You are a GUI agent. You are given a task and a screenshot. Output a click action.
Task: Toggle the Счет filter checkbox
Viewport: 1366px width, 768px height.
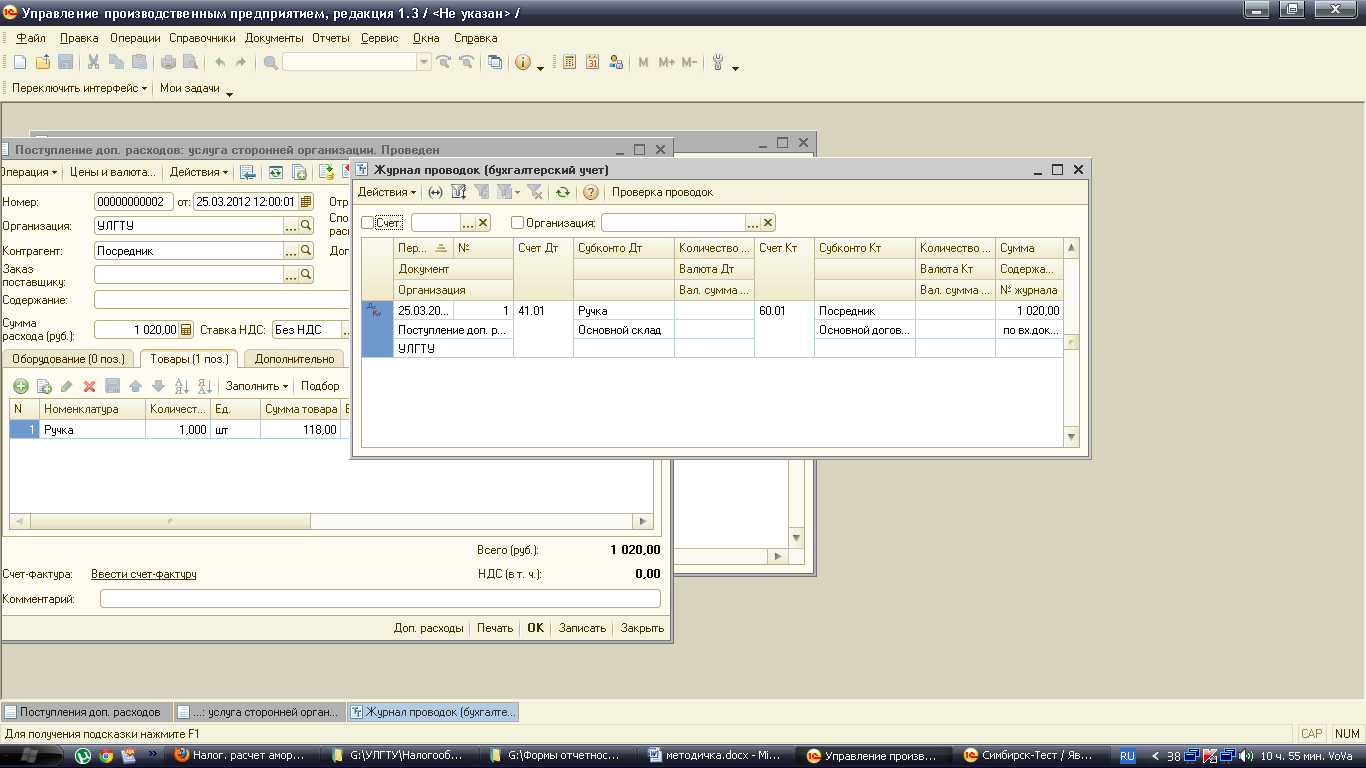(x=367, y=223)
